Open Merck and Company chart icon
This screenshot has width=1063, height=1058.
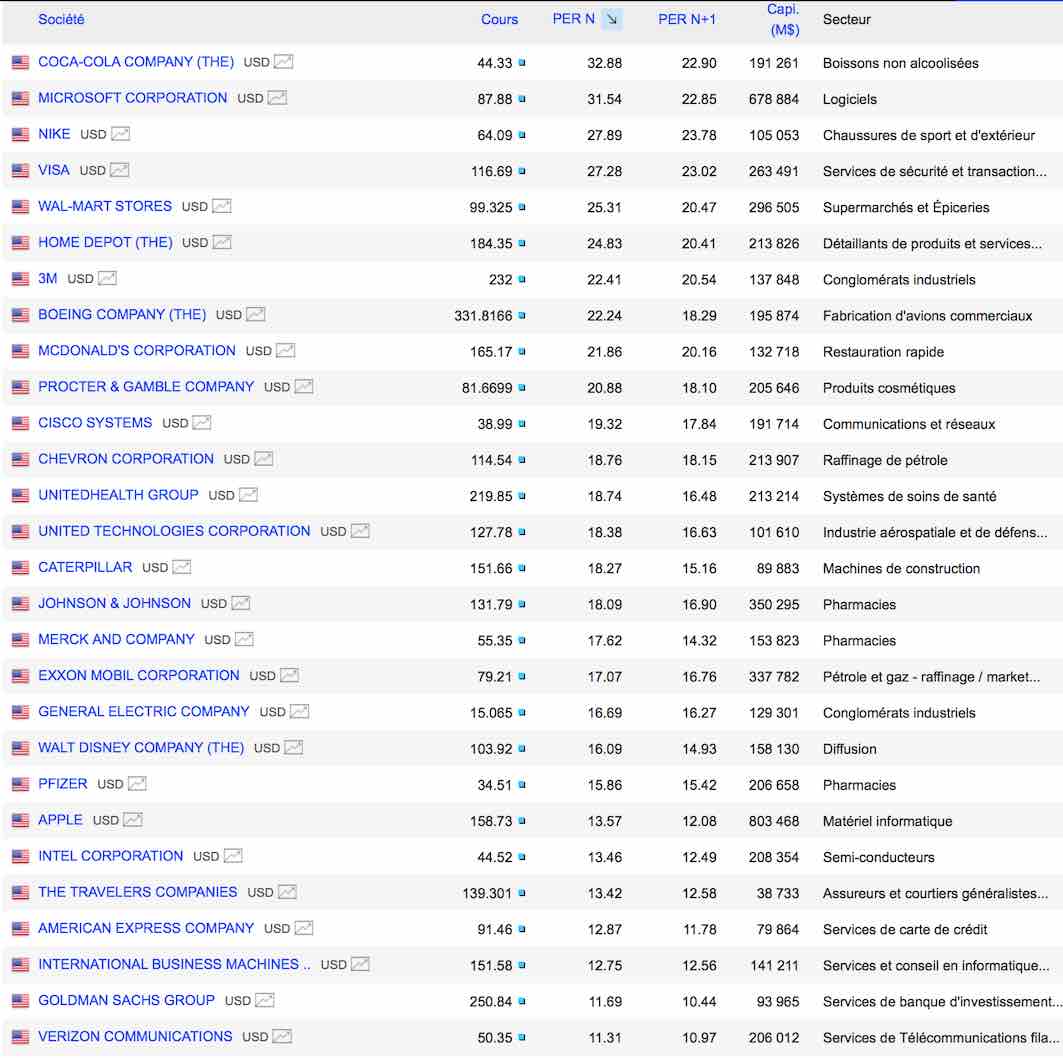[244, 638]
